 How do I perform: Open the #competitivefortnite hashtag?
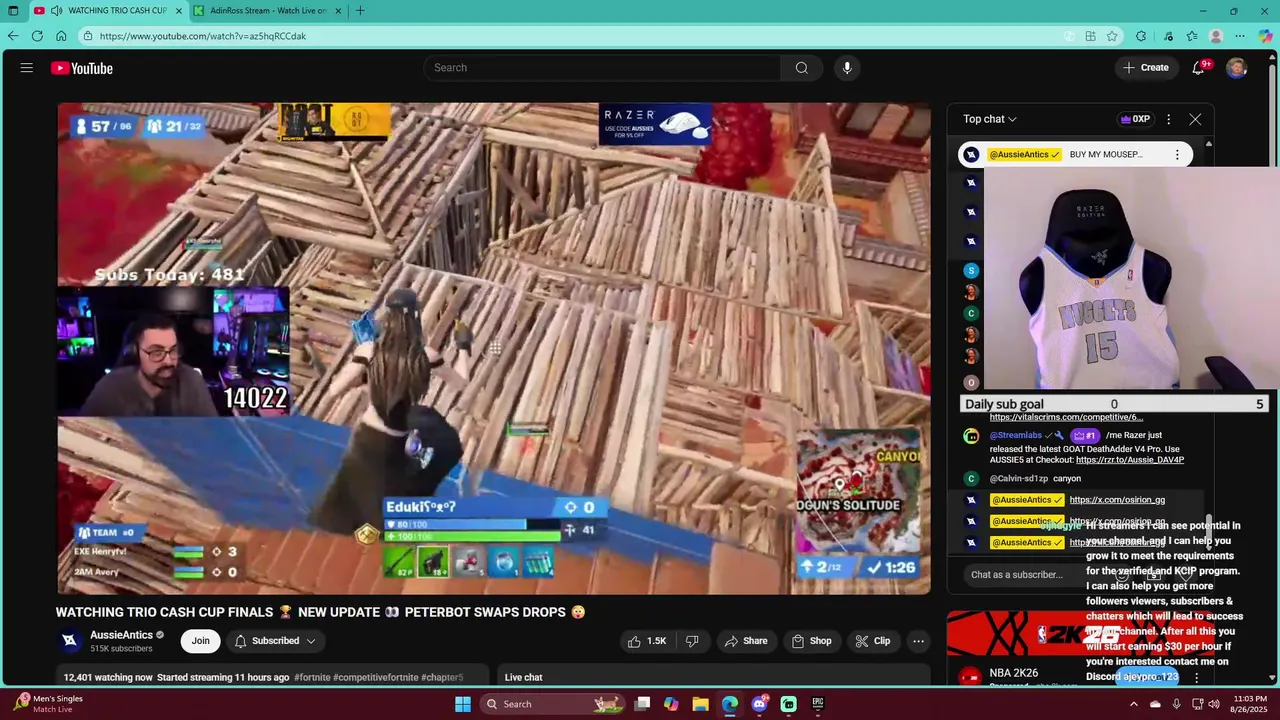(375, 678)
